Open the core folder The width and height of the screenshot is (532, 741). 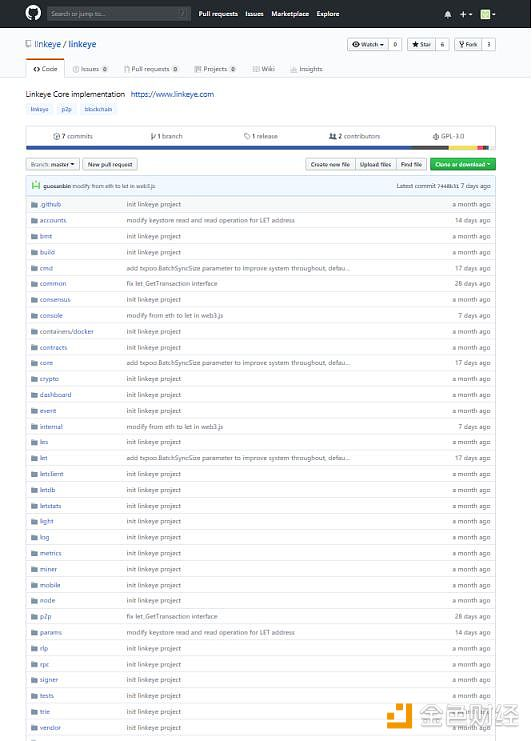[46, 363]
